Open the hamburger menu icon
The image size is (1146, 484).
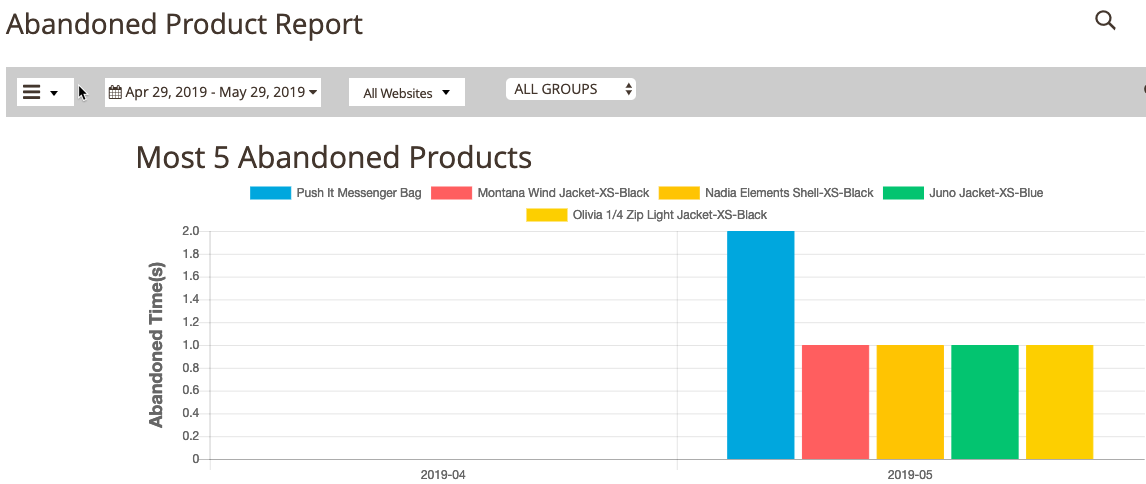click(x=32, y=92)
